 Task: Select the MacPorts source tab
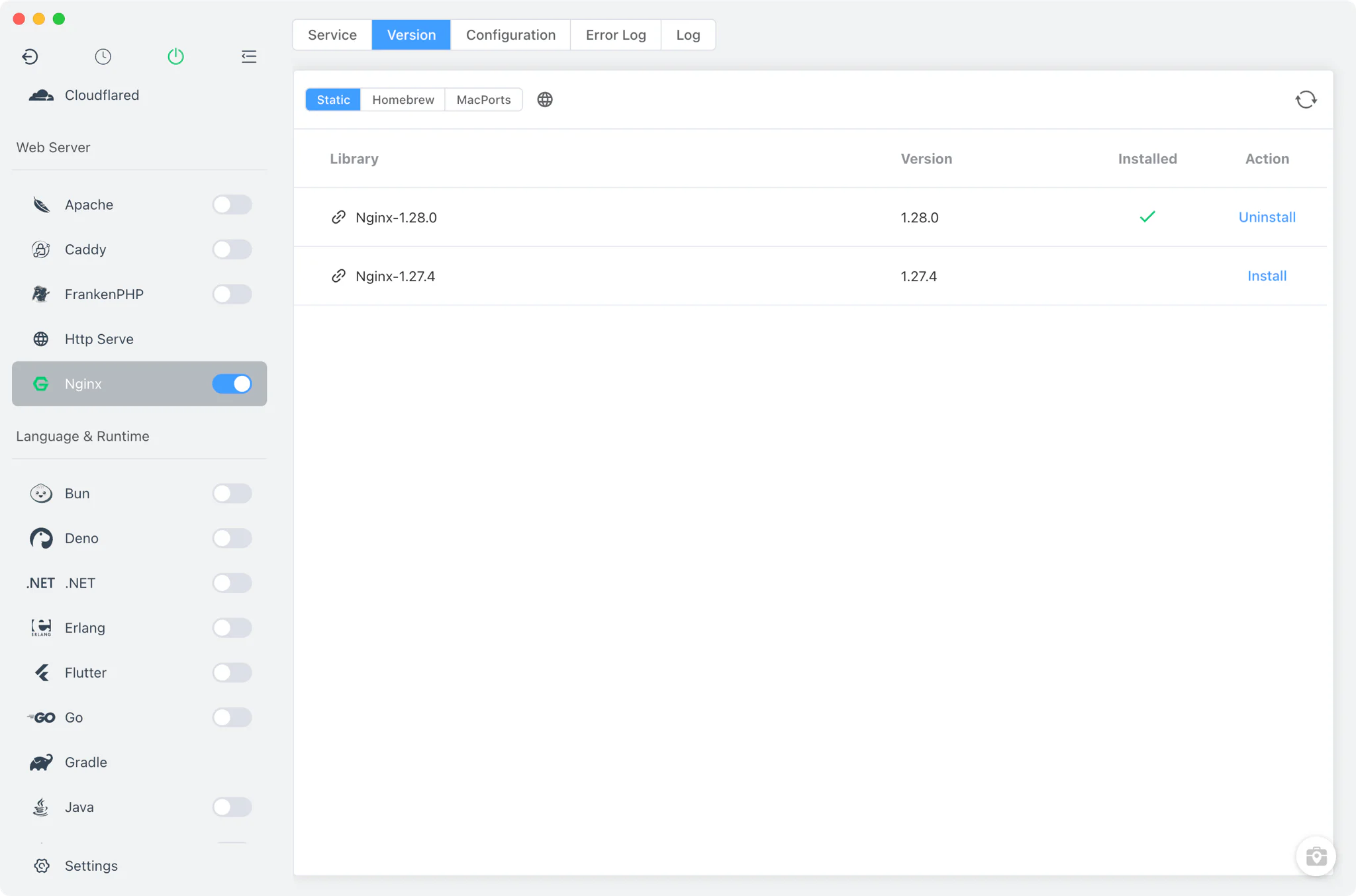483,100
